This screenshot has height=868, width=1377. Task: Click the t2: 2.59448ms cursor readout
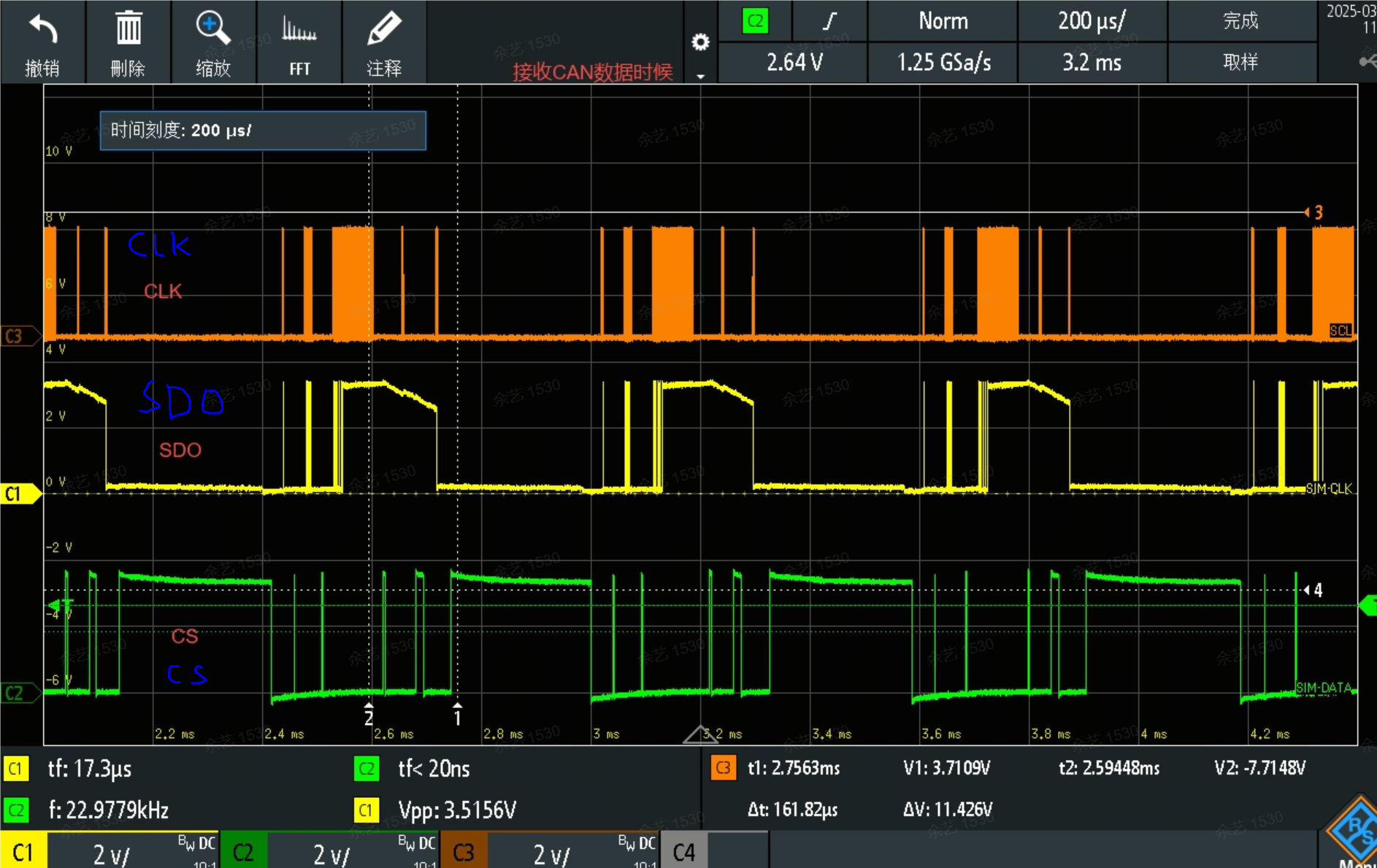1109,768
